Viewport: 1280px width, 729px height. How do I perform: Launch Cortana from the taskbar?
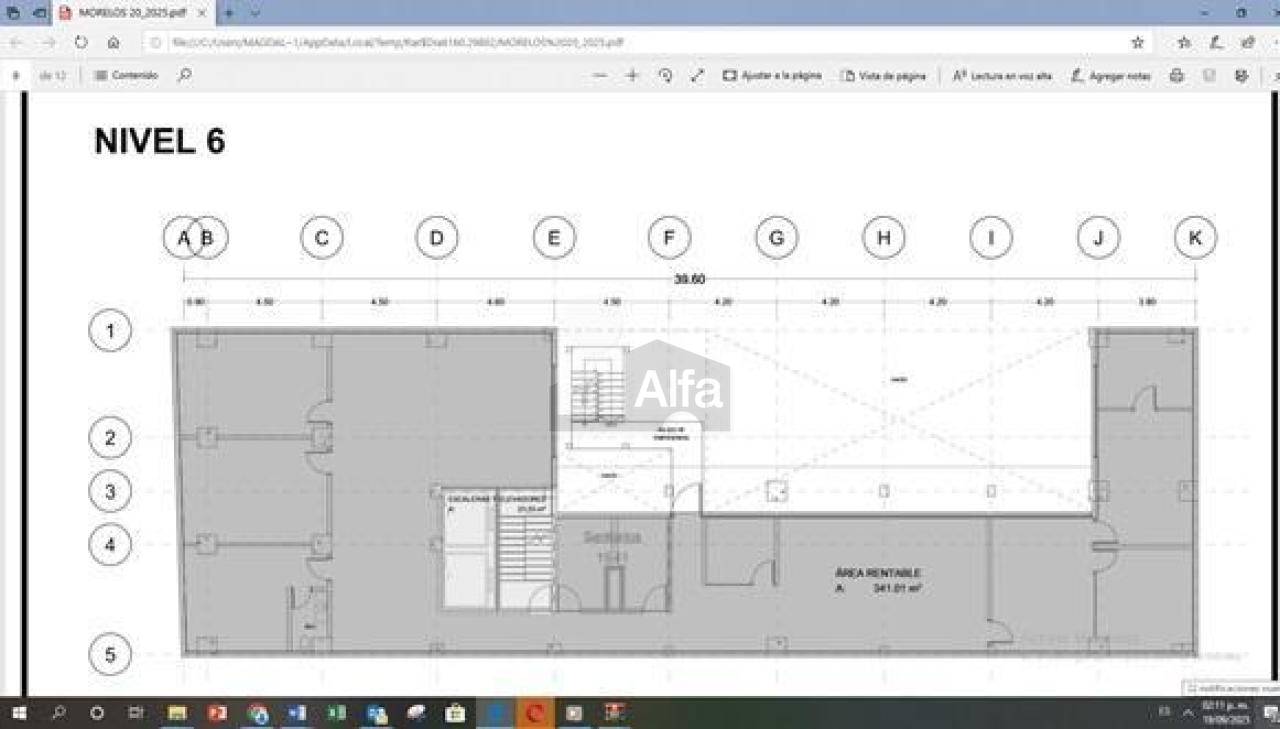click(x=97, y=713)
